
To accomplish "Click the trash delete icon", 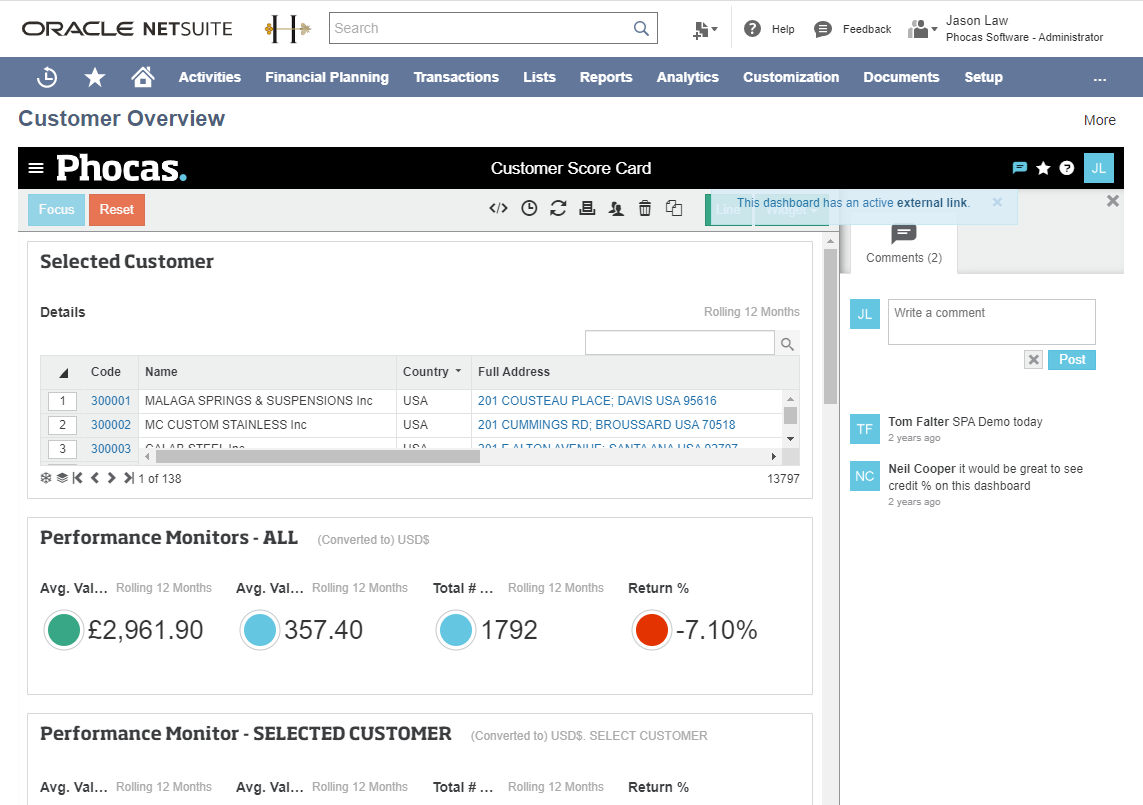I will point(645,209).
